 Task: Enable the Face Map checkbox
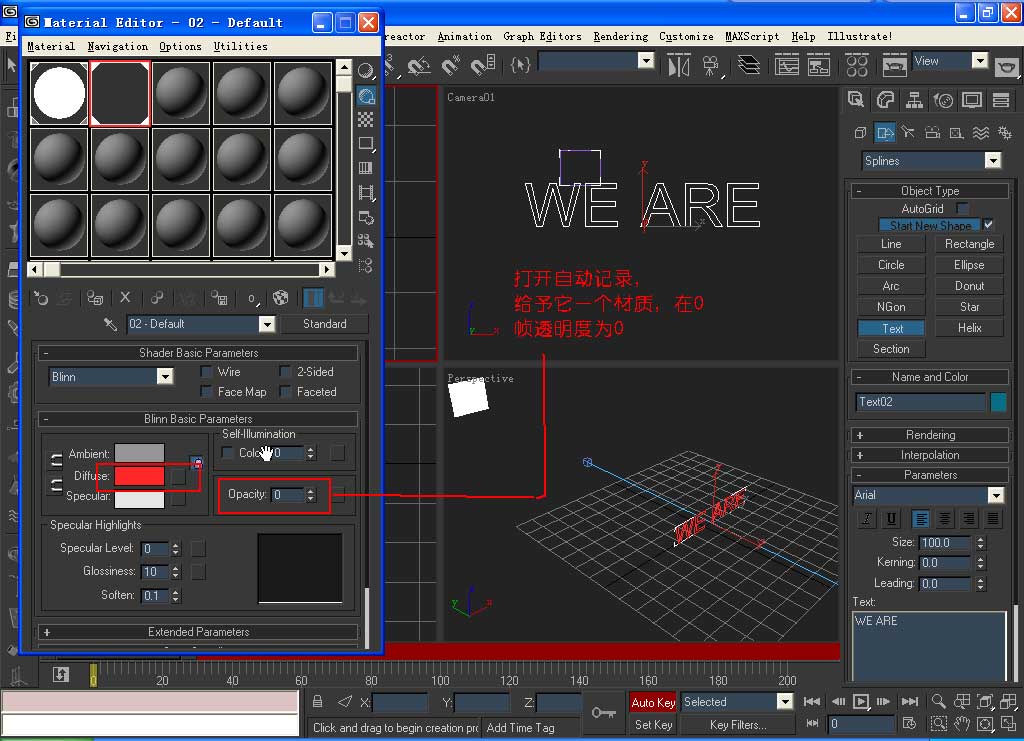tap(206, 391)
